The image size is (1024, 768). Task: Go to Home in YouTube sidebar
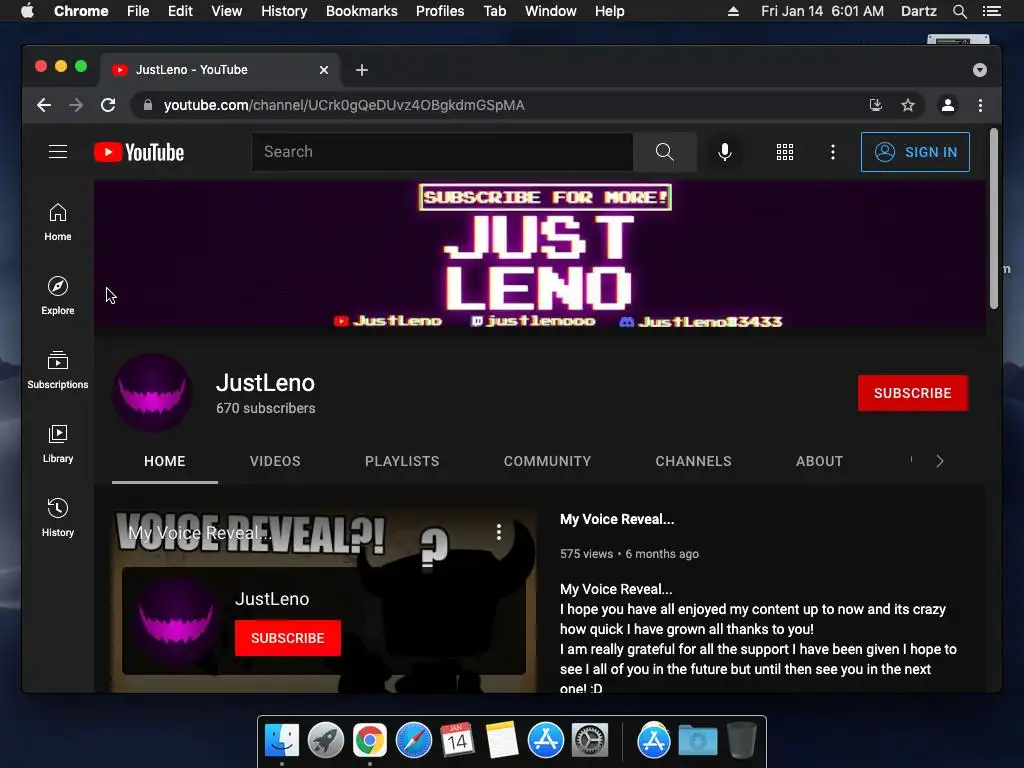57,223
